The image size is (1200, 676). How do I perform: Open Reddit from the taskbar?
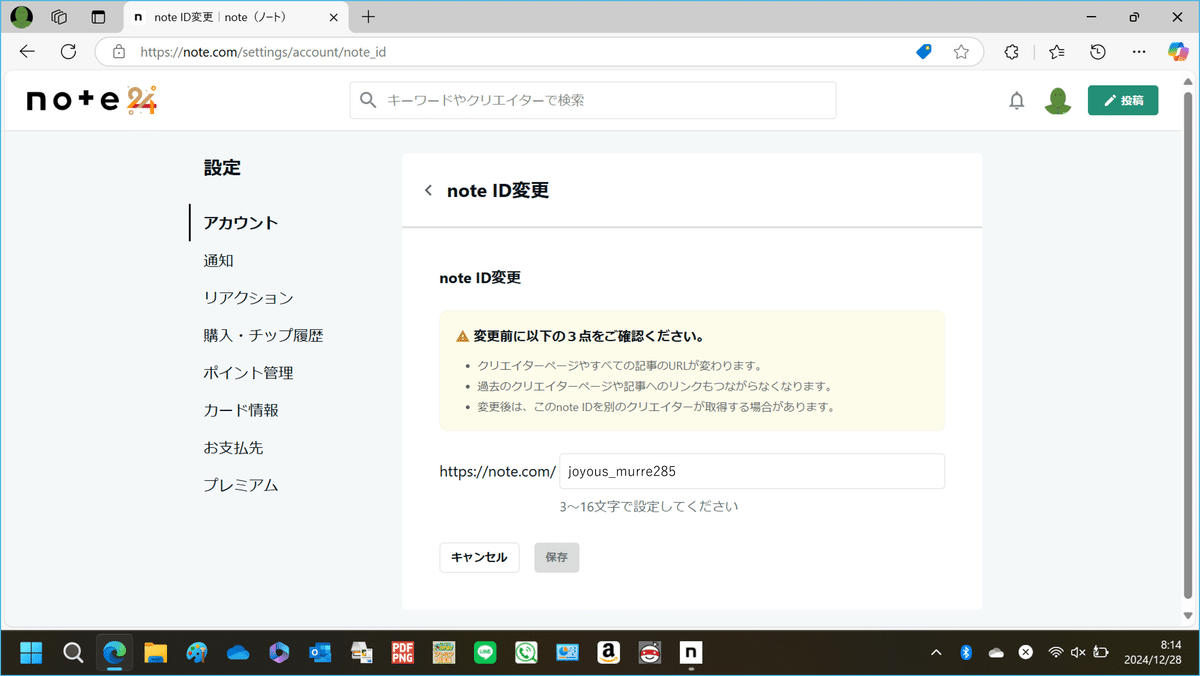pyautogui.click(x=649, y=652)
